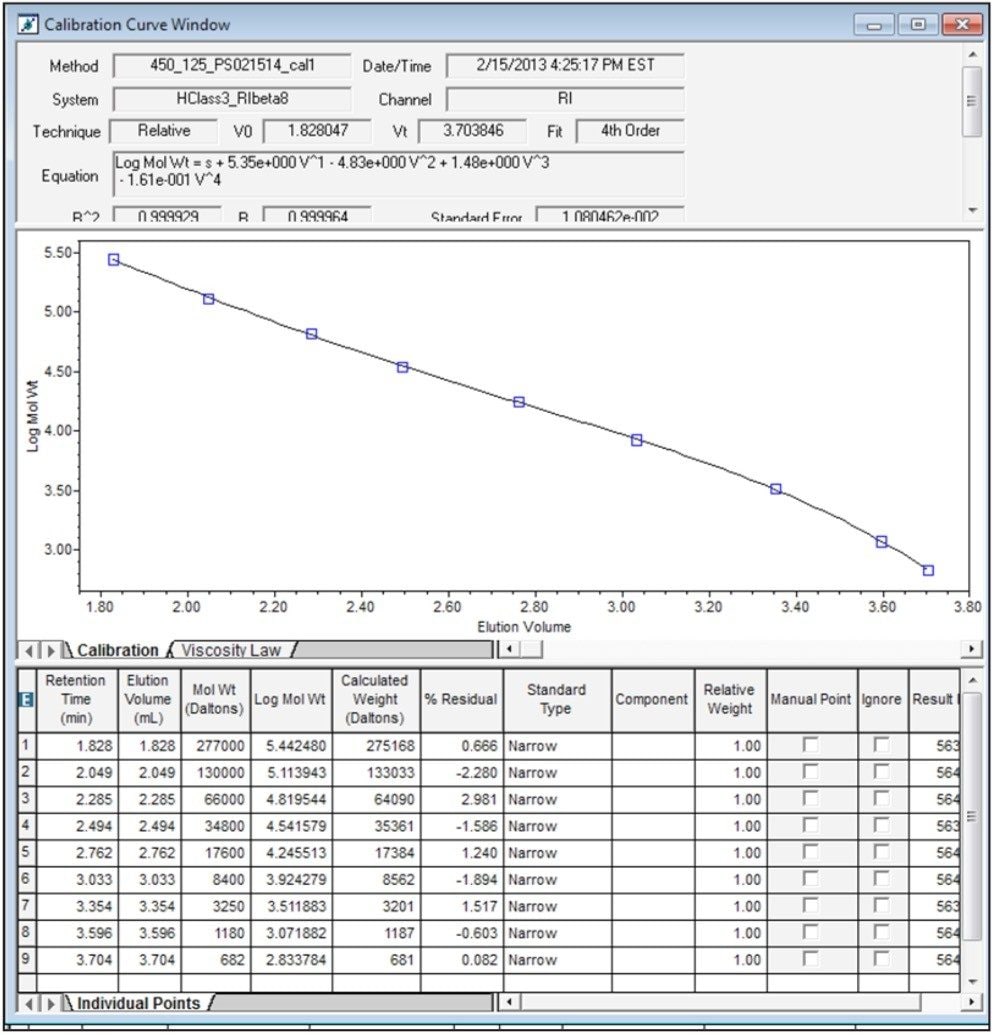Enable Ignore checkbox for row 6 (8400 Da)
This screenshot has width=994, height=1035.
pyautogui.click(x=881, y=879)
